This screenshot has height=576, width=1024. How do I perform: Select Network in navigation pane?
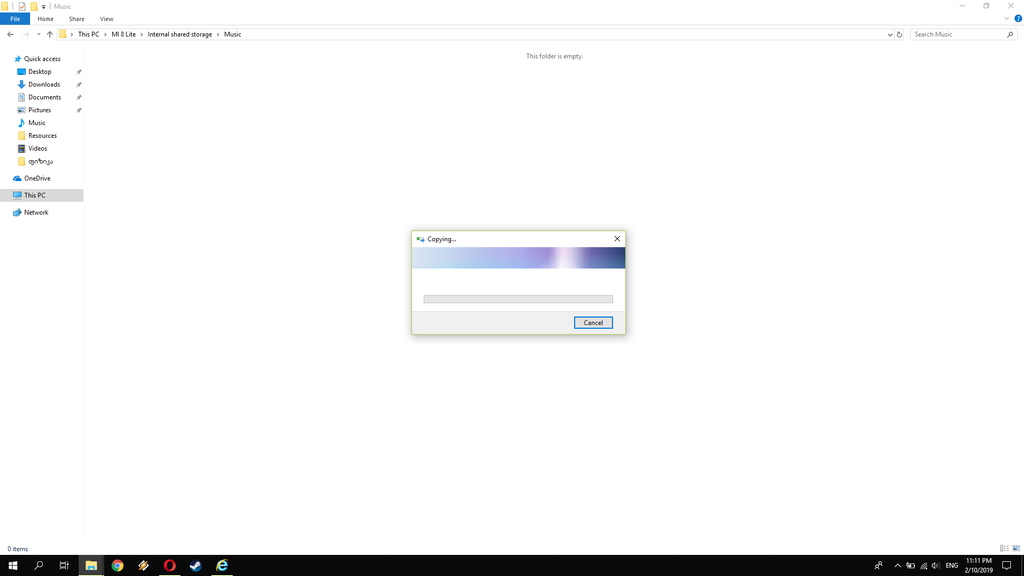point(36,212)
